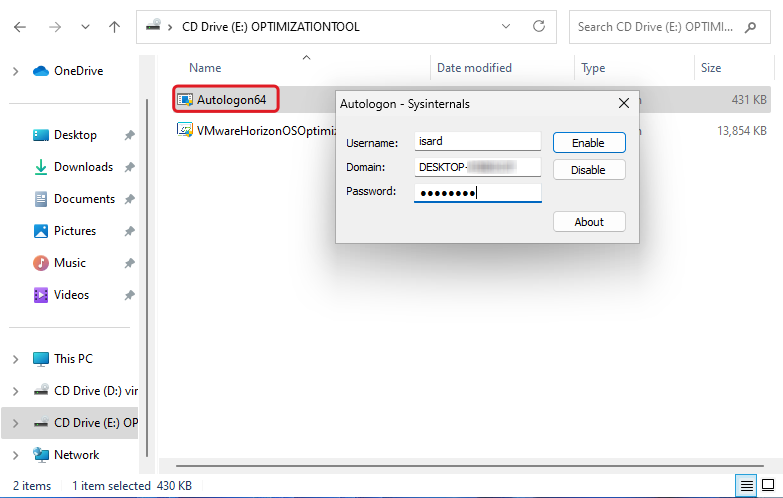Open Downloads in Quick access
The image size is (783, 498).
click(83, 167)
